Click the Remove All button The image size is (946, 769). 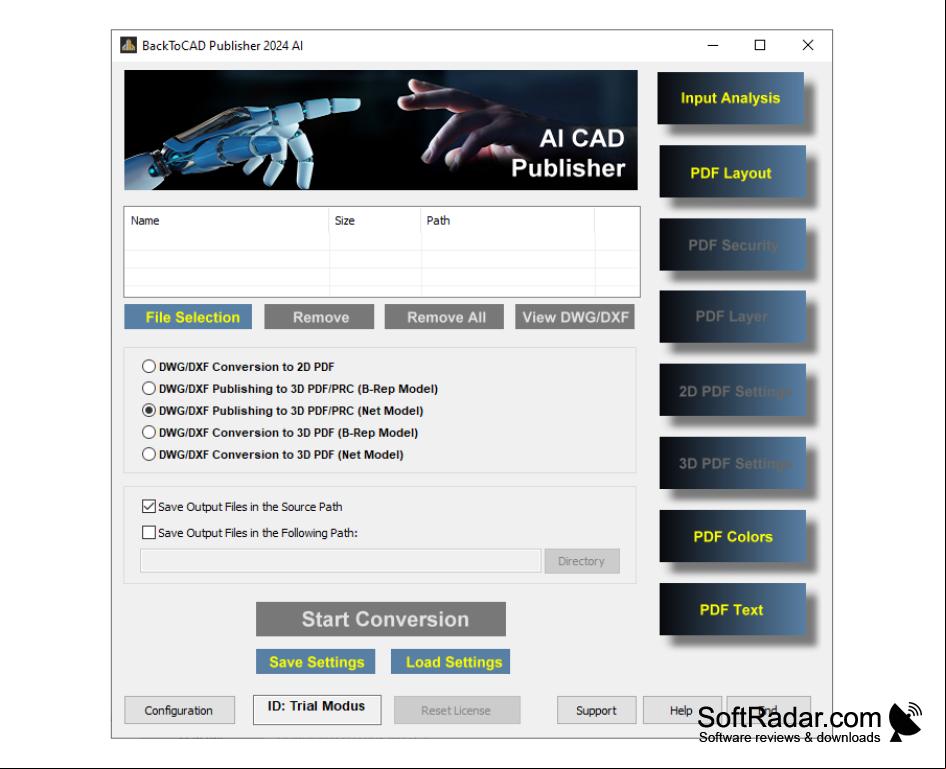click(x=444, y=317)
